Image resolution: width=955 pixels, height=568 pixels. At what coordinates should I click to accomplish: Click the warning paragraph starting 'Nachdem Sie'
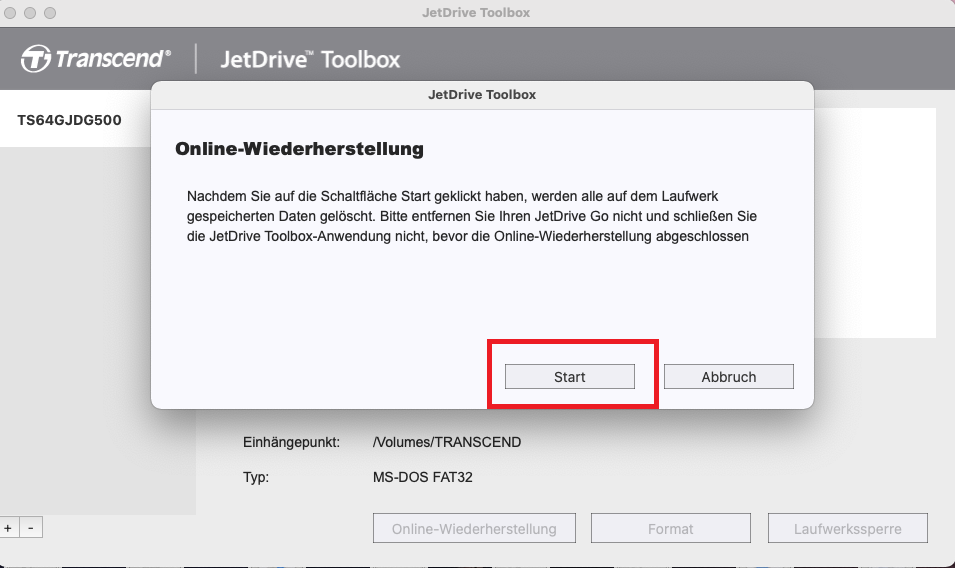[471, 216]
